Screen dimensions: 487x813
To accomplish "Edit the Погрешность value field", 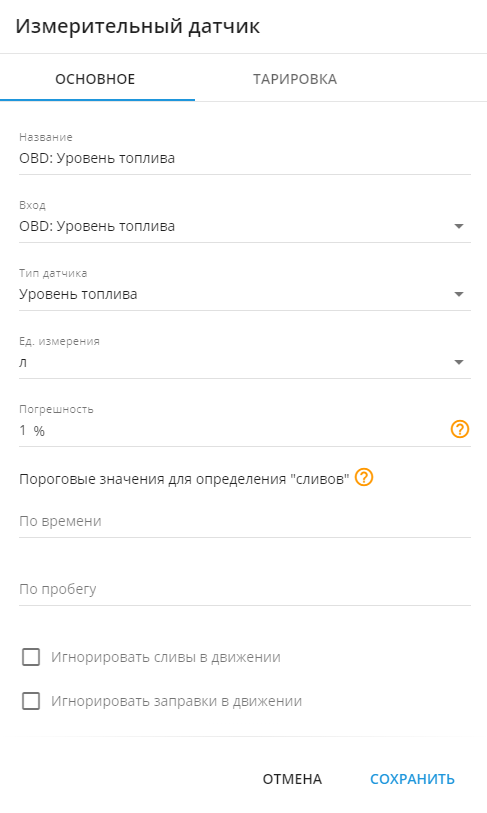I will (233, 430).
